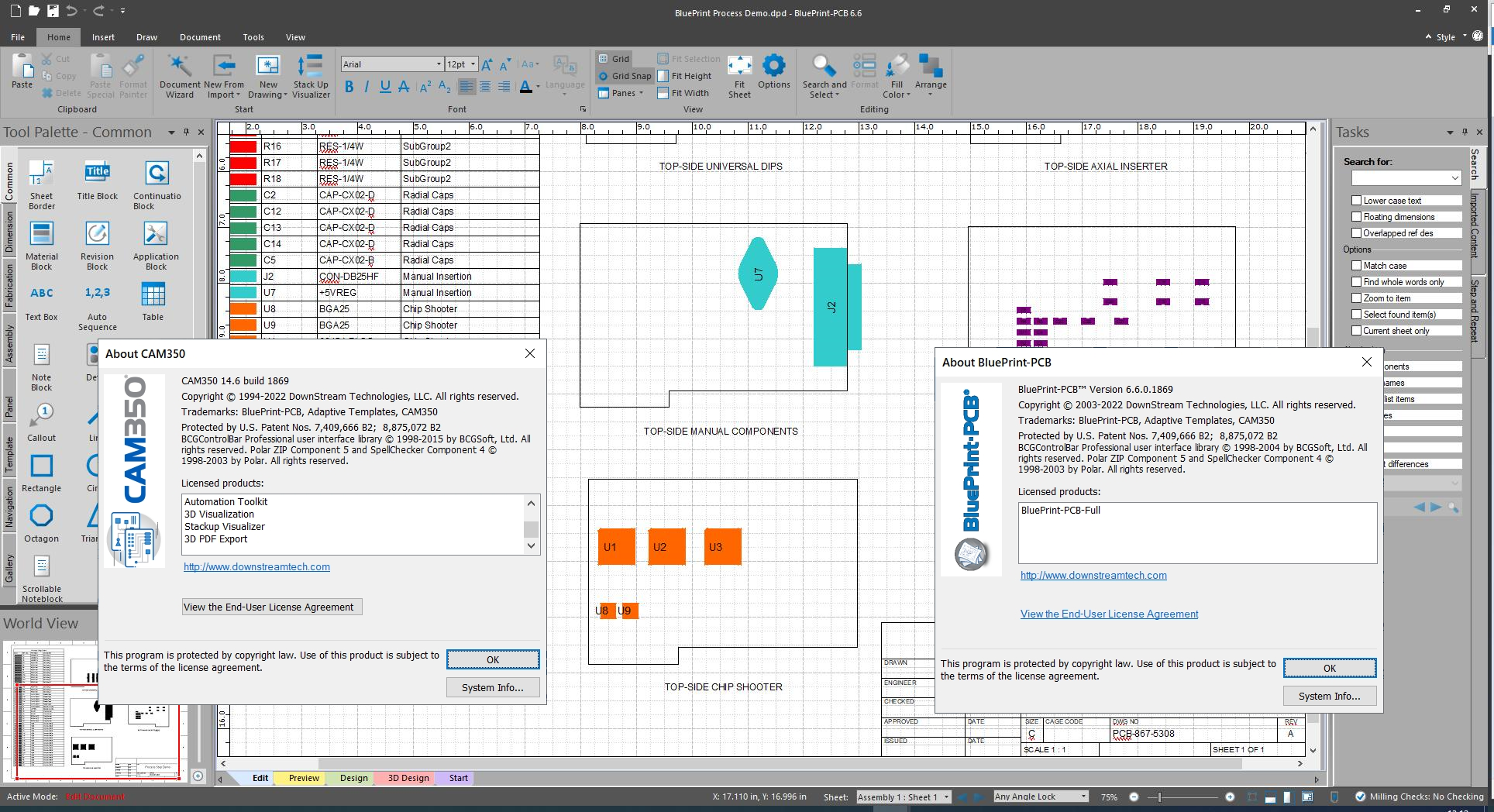Open the Search for combo box
This screenshot has height=812, width=1494.
pos(1454,178)
